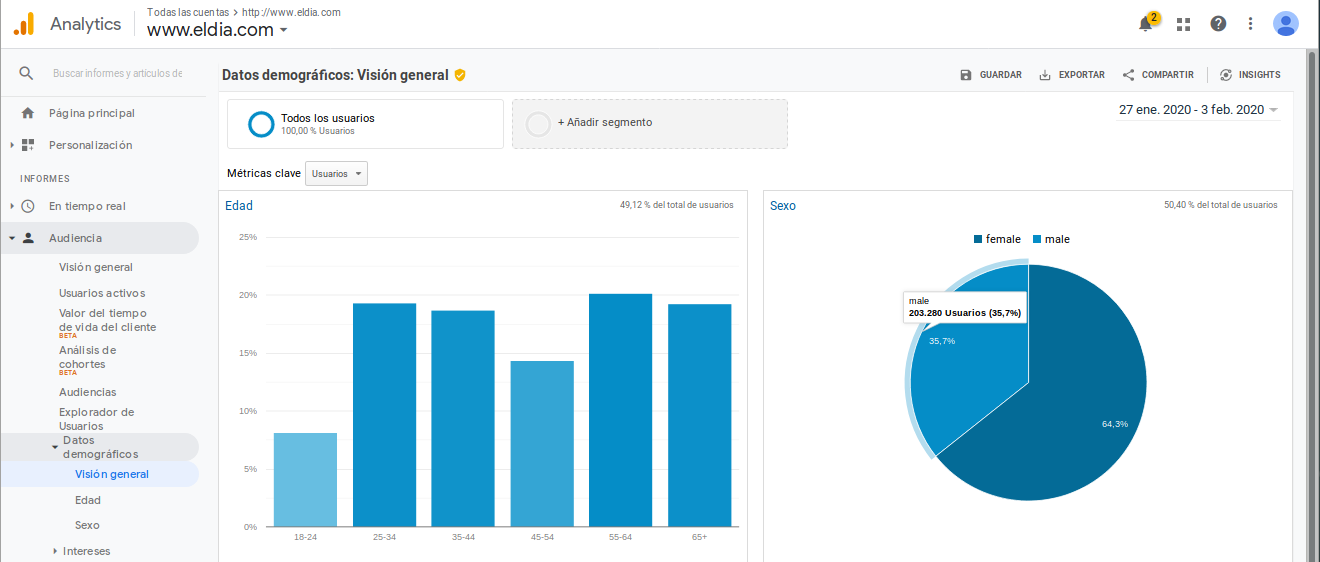Open the Usuarios key metric dropdown
Screen dimensions: 1320x562
click(336, 174)
